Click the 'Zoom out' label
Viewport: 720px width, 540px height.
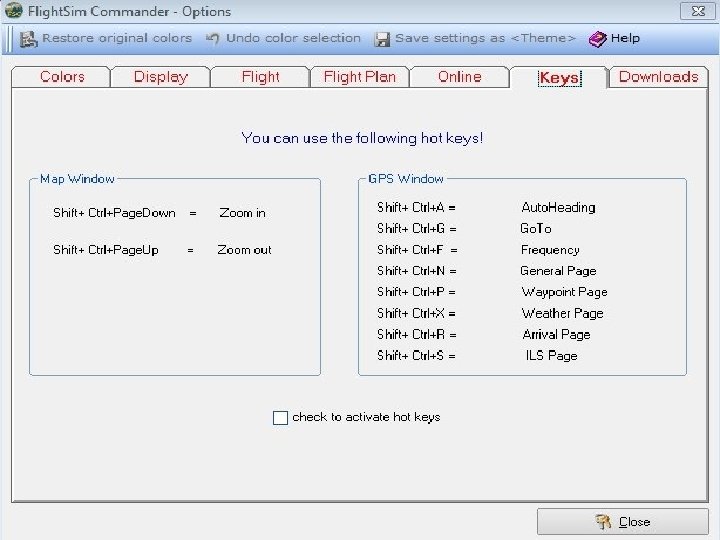click(x=244, y=250)
